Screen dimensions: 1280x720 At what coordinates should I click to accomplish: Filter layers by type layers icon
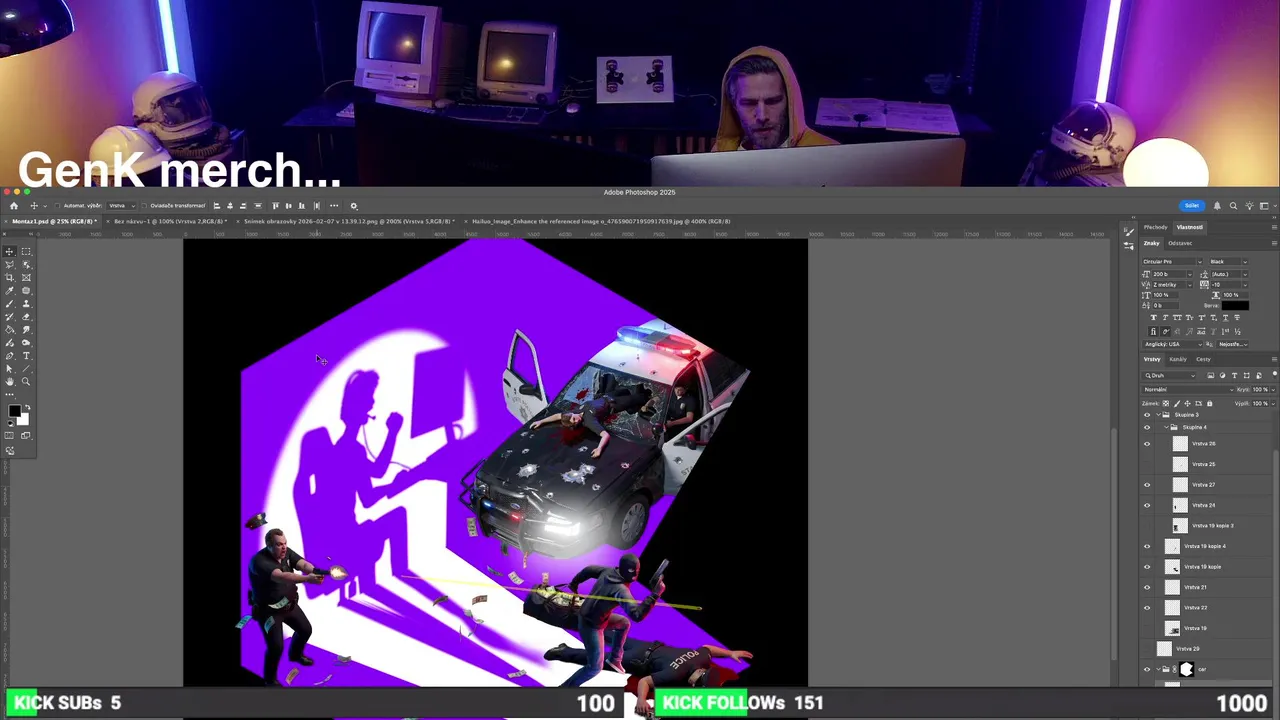(1234, 375)
